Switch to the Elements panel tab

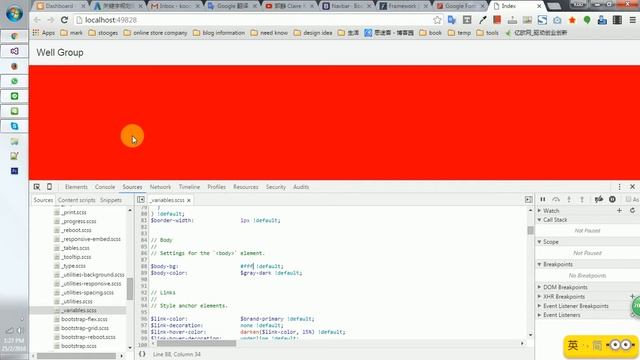tap(76, 187)
